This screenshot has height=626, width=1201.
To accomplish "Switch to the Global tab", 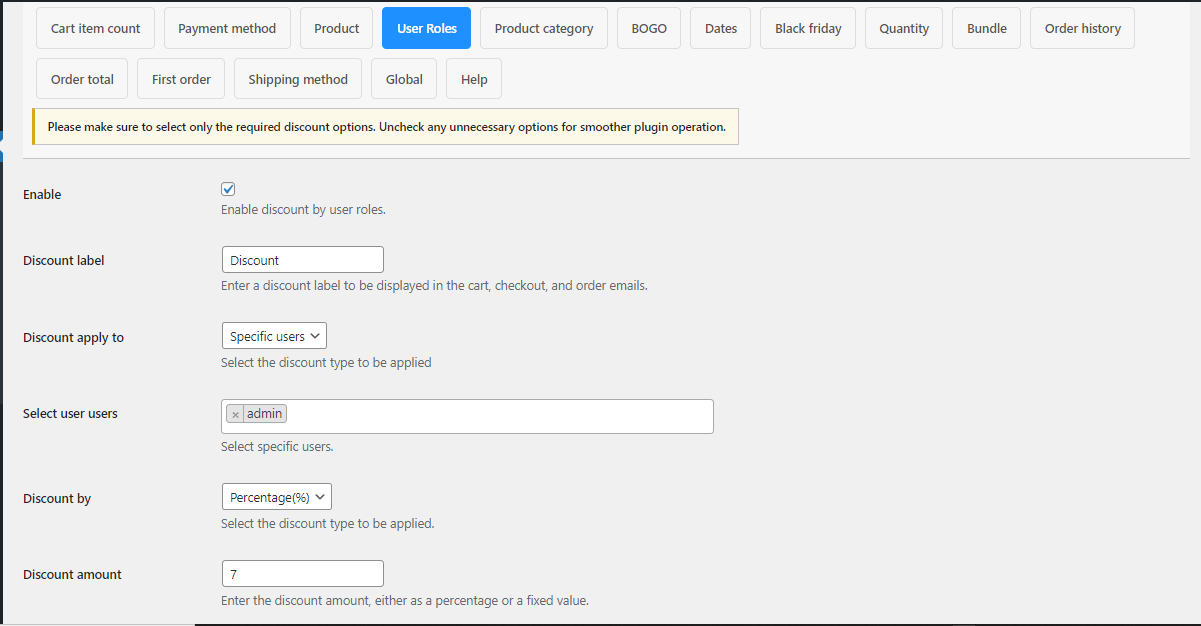I will (403, 78).
